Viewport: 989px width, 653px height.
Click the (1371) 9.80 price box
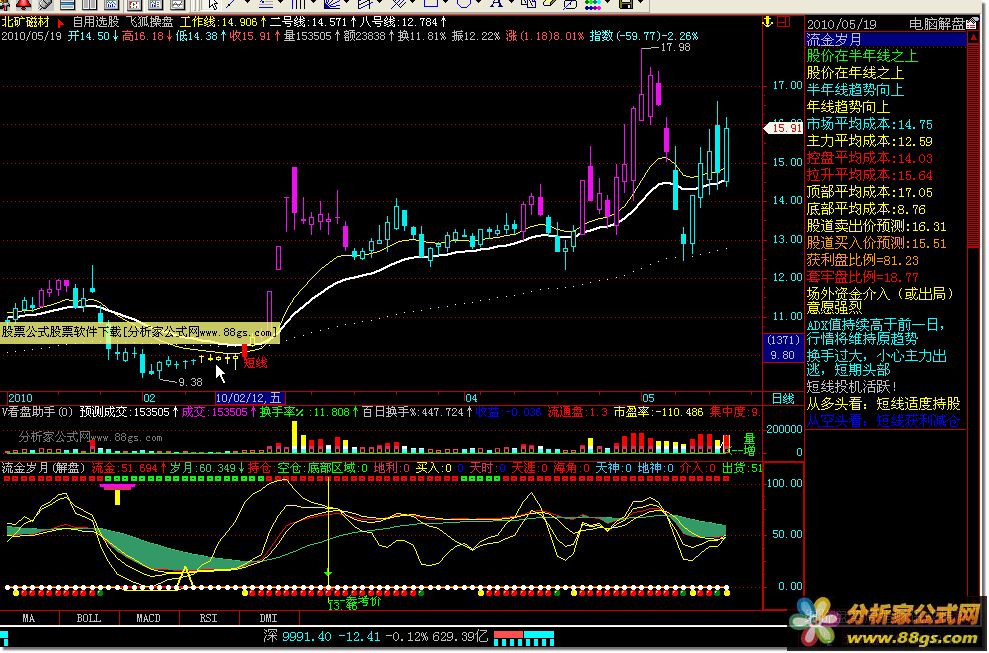(783, 348)
